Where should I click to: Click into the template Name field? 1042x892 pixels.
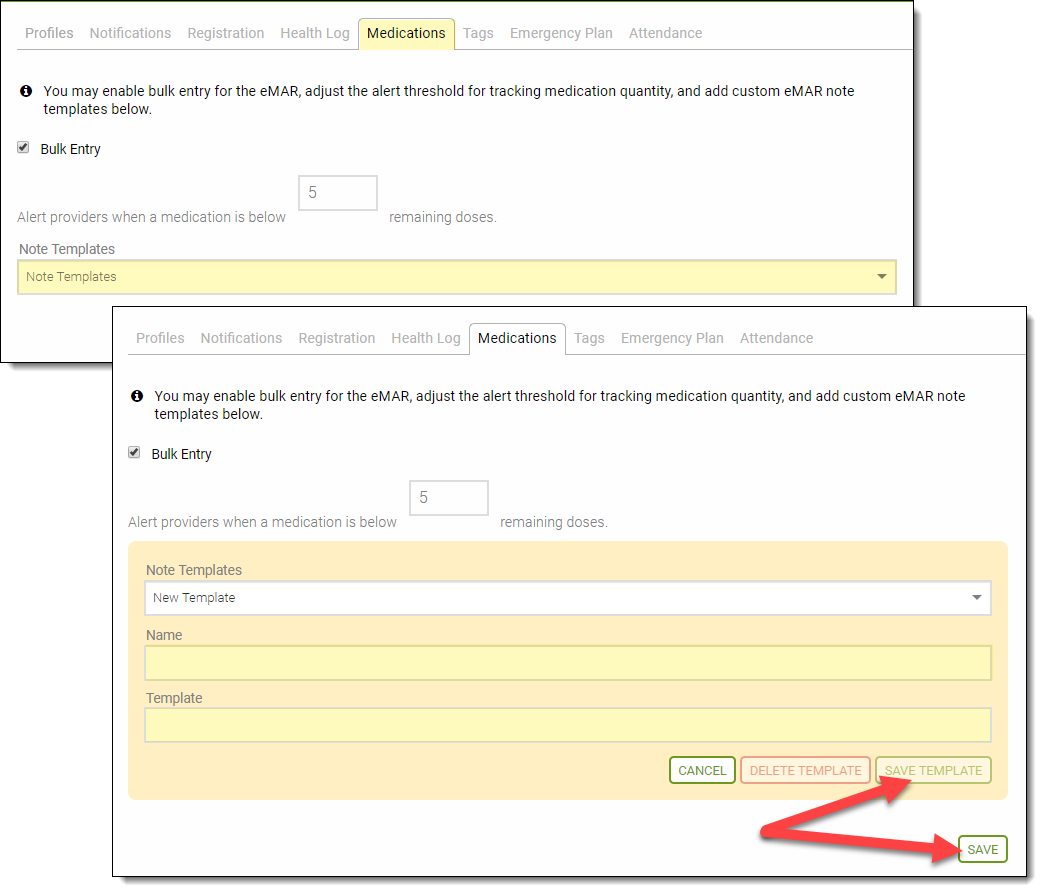[x=567, y=663]
